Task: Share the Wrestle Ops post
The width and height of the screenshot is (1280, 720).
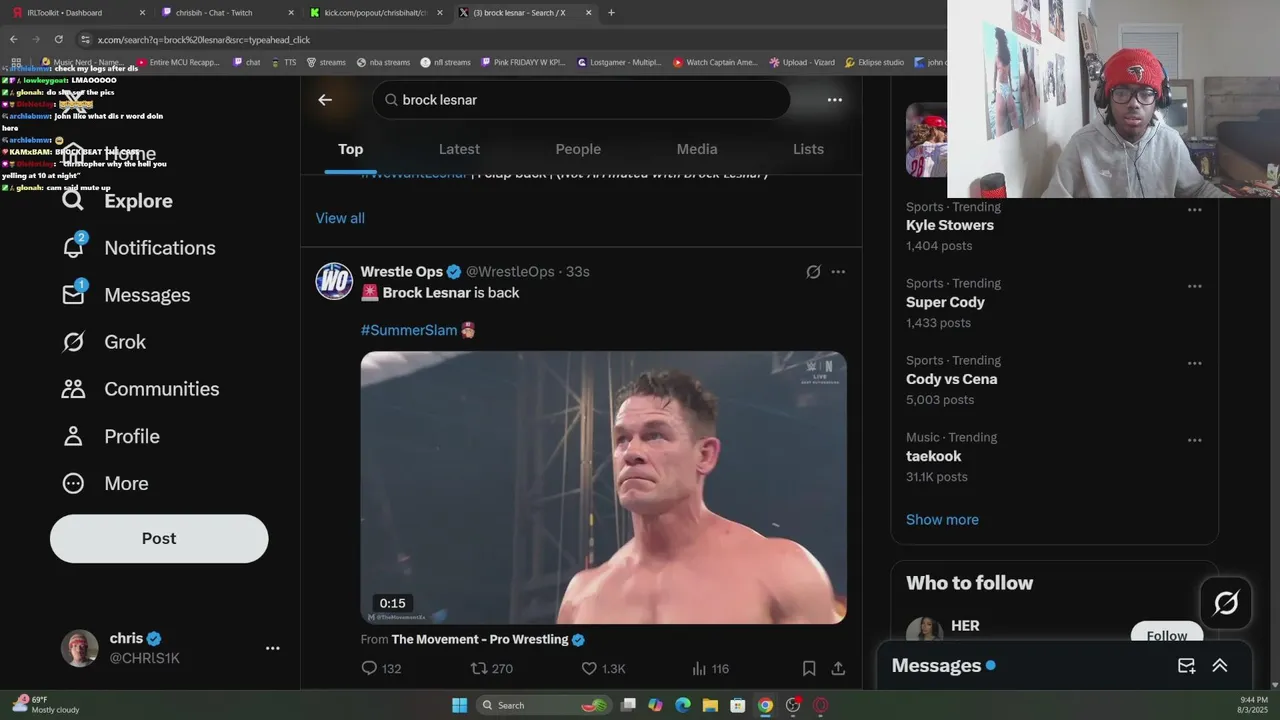Action: [x=838, y=668]
